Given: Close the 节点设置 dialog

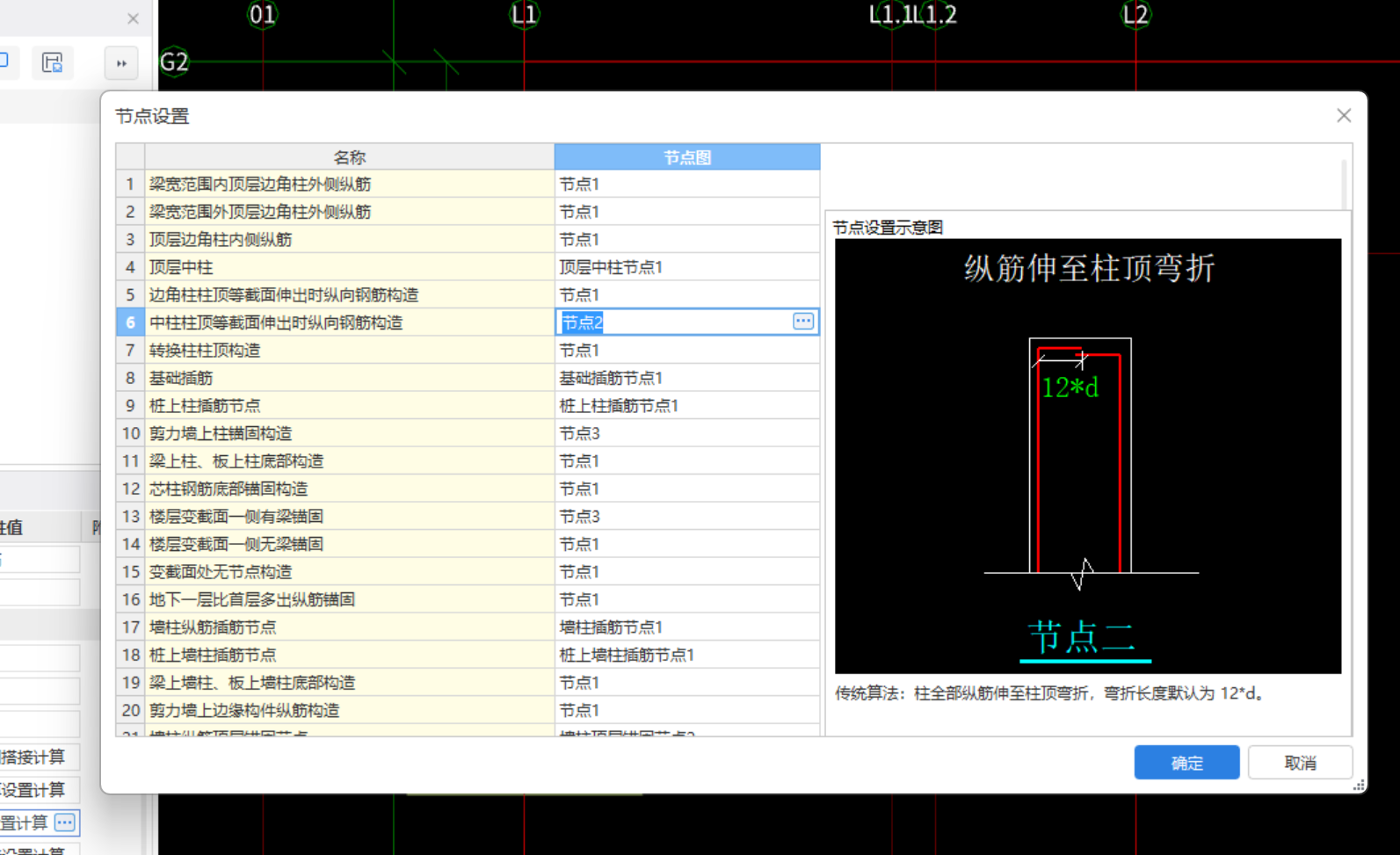Looking at the screenshot, I should (x=1343, y=116).
